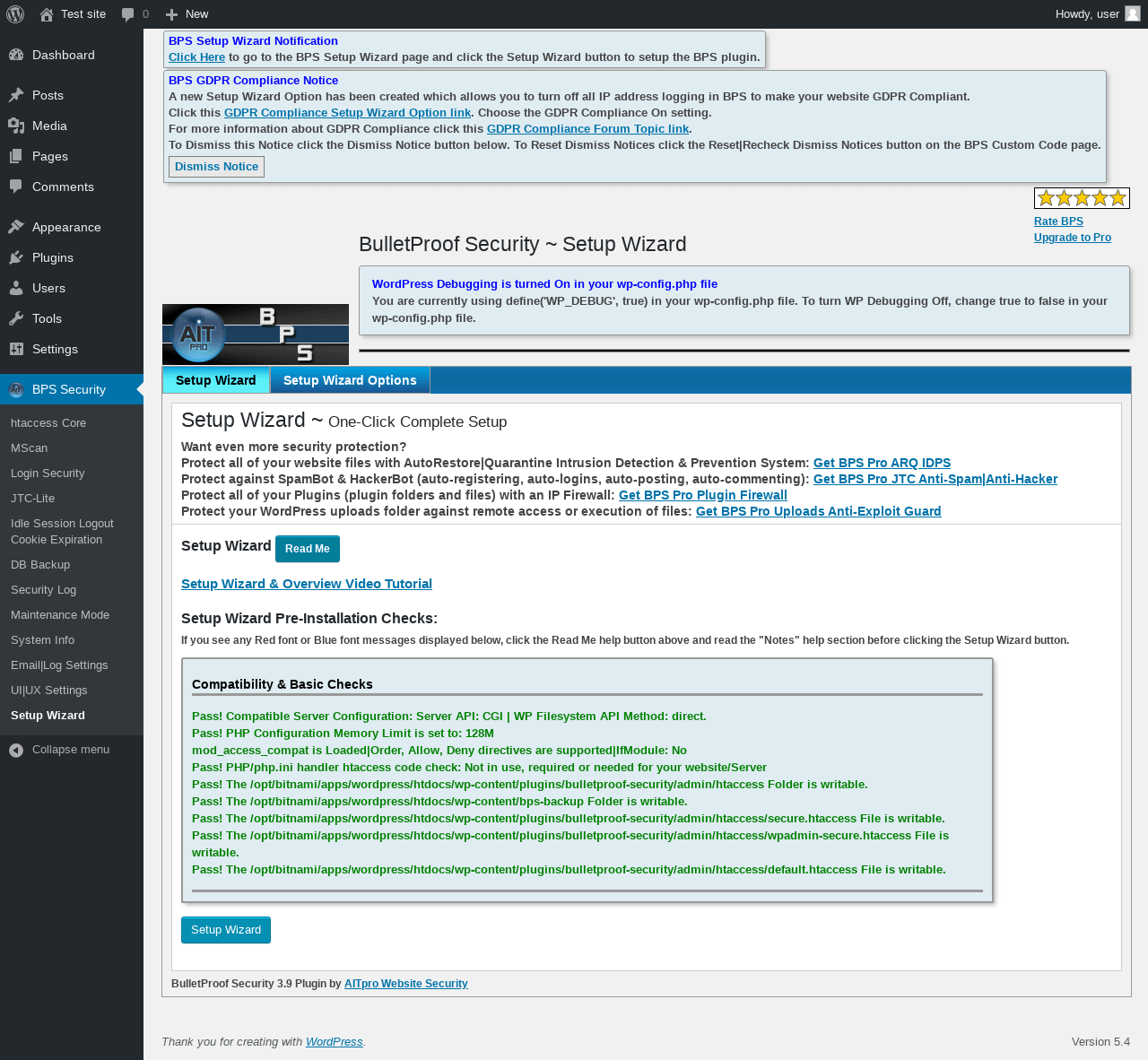Click the Dashboard gauge icon
Viewport: 1148px width, 1060px height.
16,55
